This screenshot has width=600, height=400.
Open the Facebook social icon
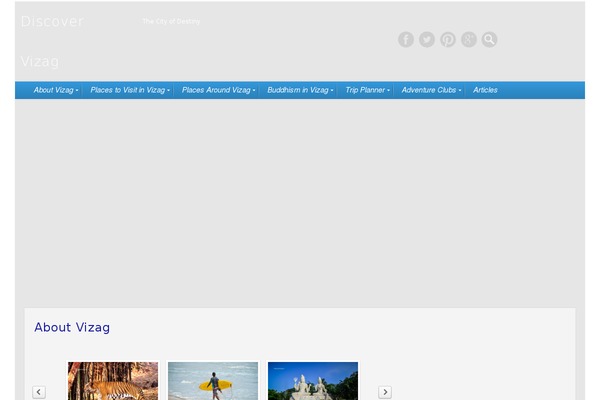point(406,39)
